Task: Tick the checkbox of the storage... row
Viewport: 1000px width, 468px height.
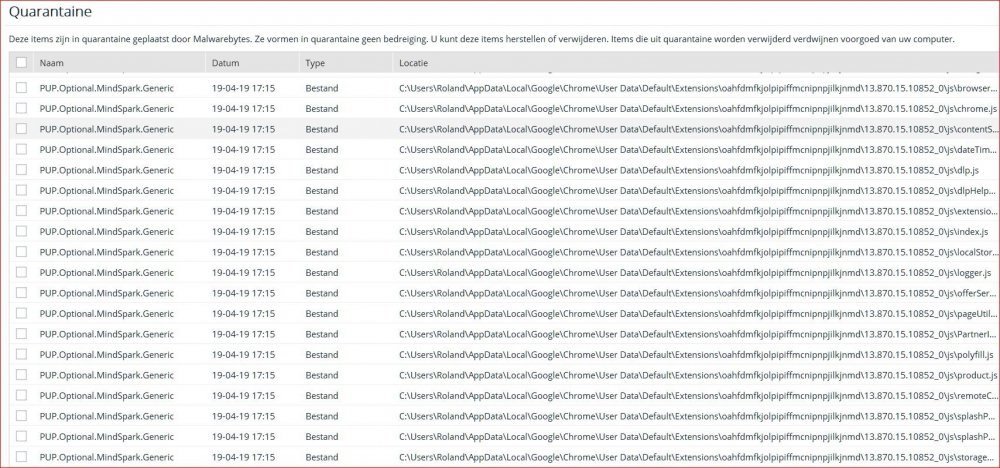Action: click(x=22, y=457)
